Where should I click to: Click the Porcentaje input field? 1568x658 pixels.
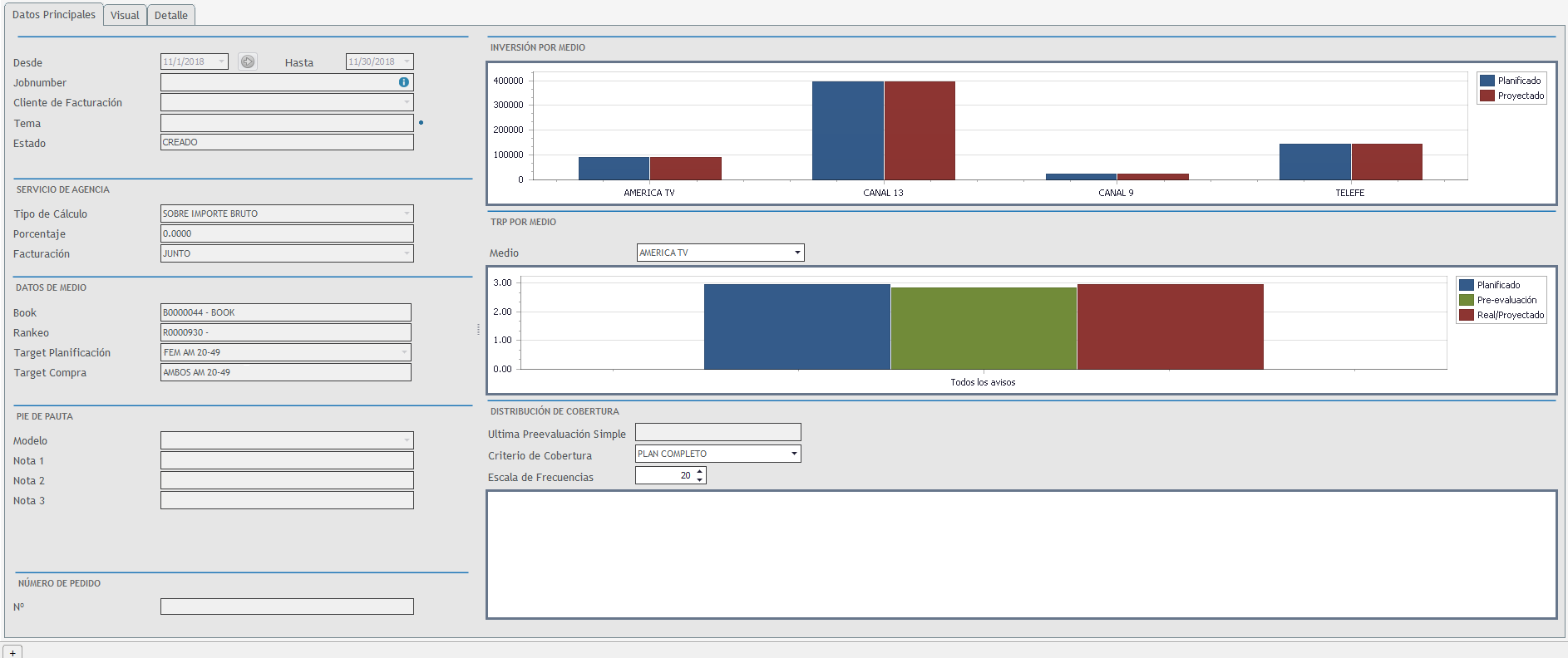[x=287, y=233]
